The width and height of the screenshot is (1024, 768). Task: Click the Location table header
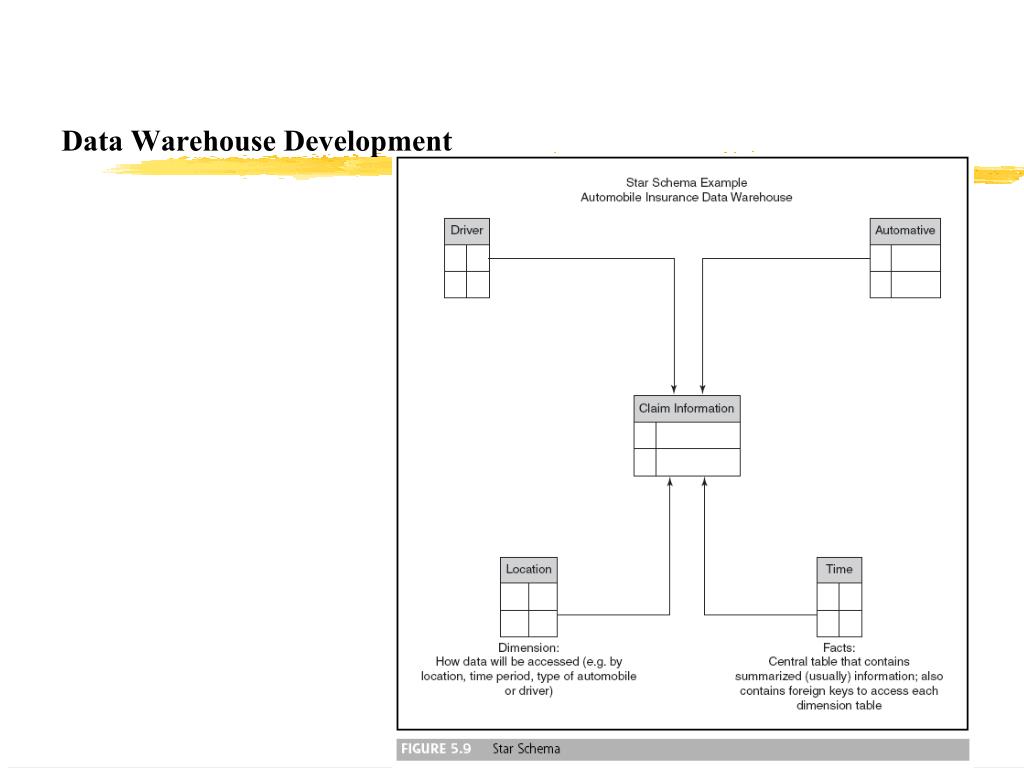point(529,569)
